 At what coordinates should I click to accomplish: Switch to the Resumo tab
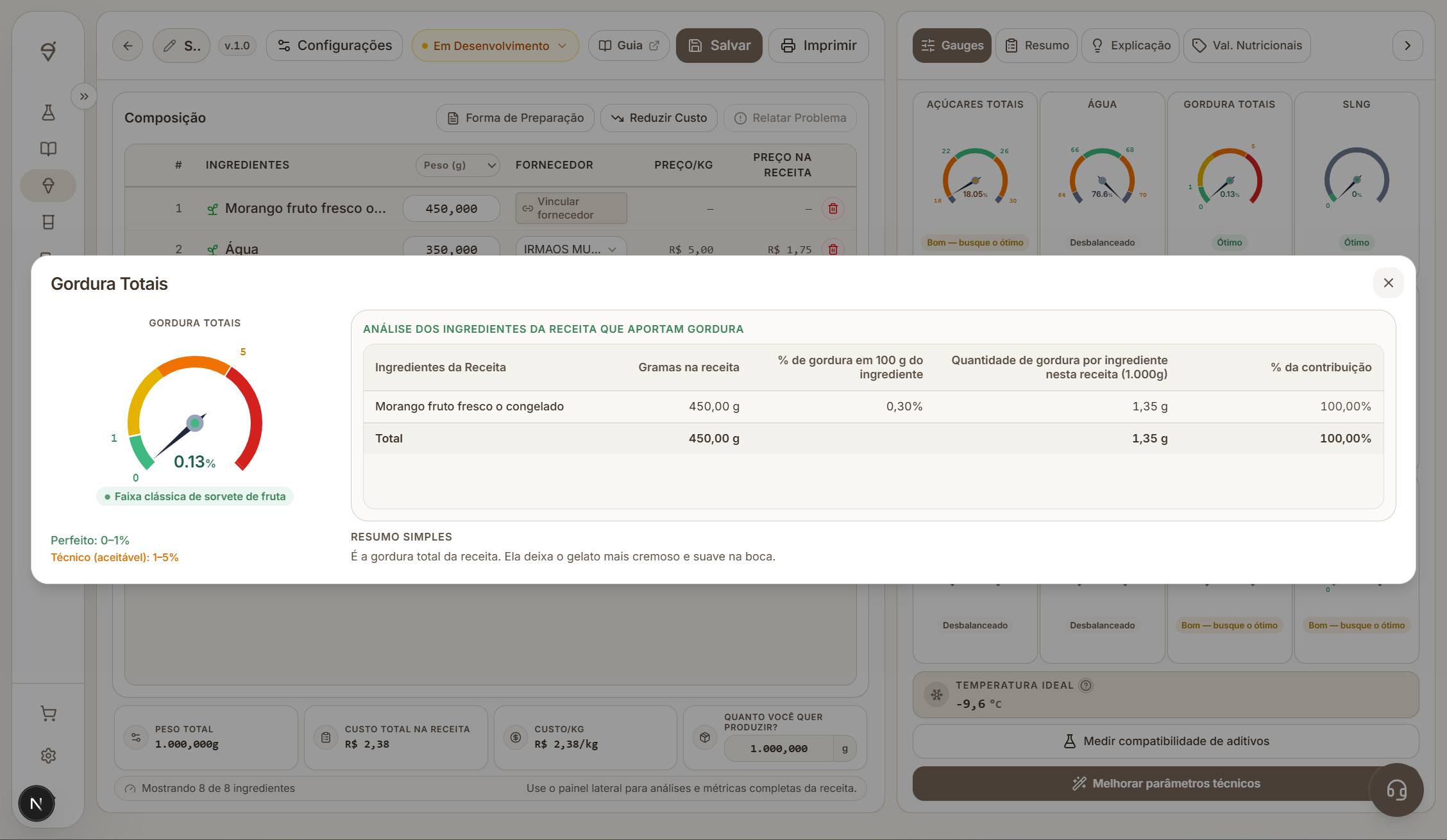click(1037, 46)
